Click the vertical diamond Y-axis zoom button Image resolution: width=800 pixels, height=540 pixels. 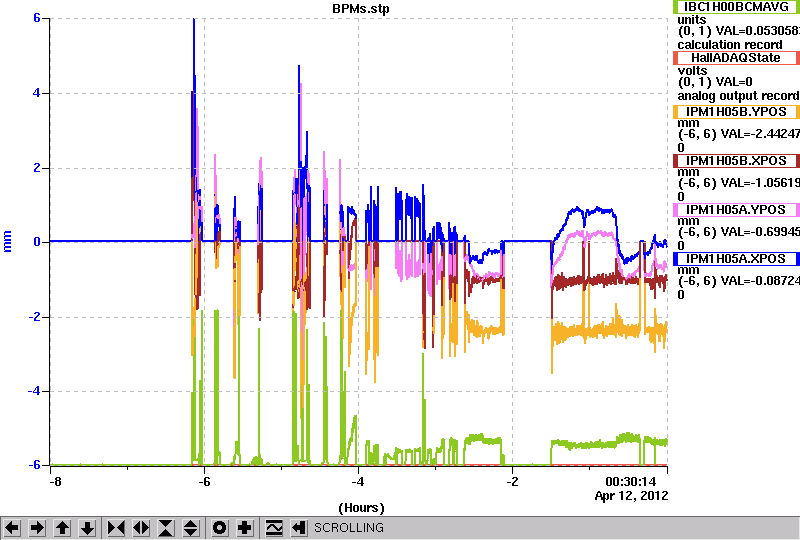click(x=191, y=528)
